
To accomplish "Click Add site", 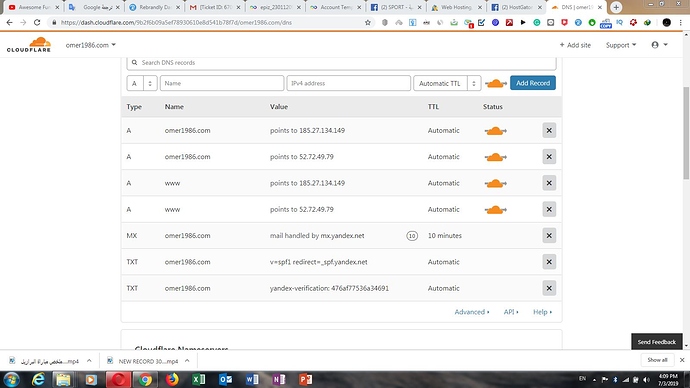I will tap(575, 45).
